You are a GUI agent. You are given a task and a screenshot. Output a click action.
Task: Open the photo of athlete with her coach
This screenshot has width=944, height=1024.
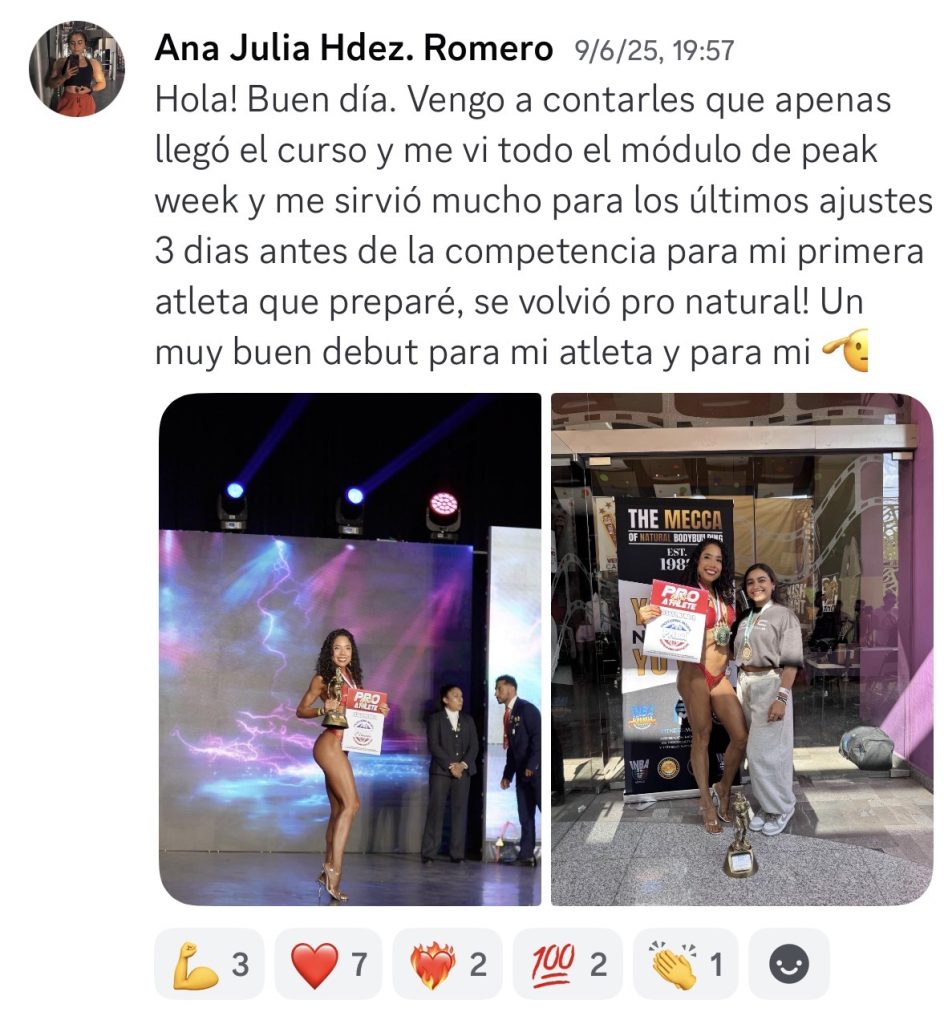(x=742, y=649)
